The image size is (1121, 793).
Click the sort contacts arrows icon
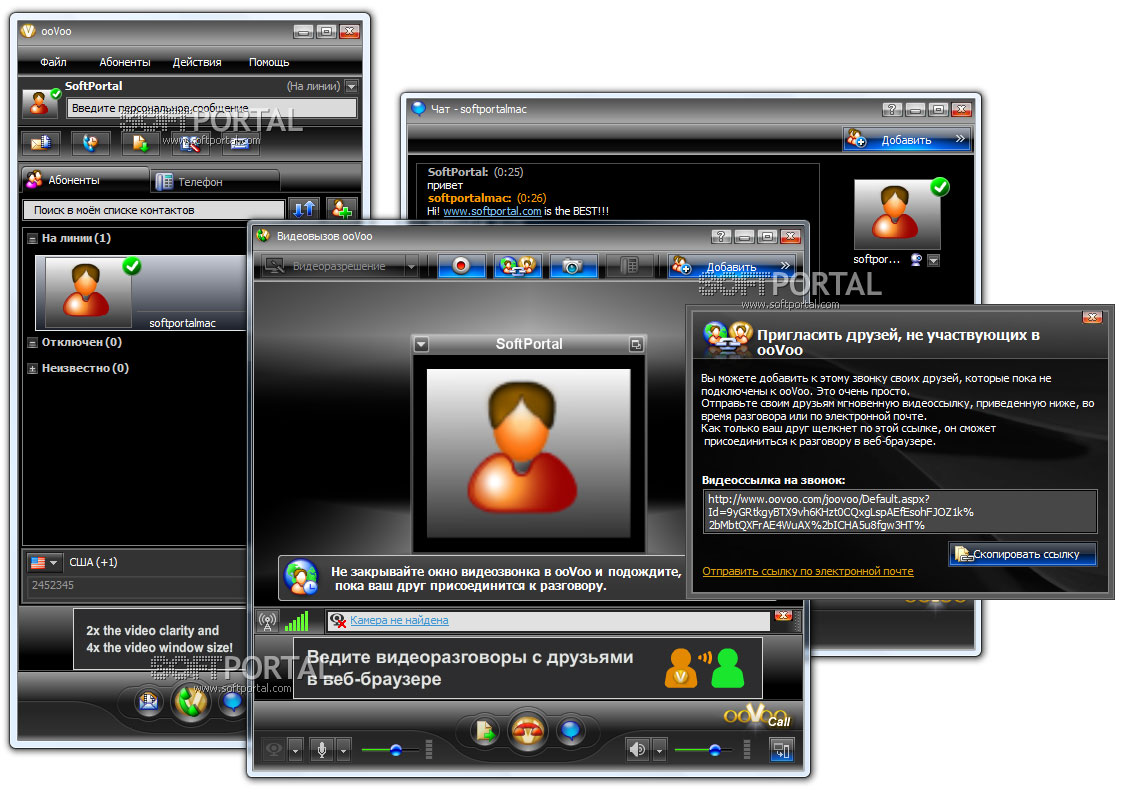(x=303, y=209)
